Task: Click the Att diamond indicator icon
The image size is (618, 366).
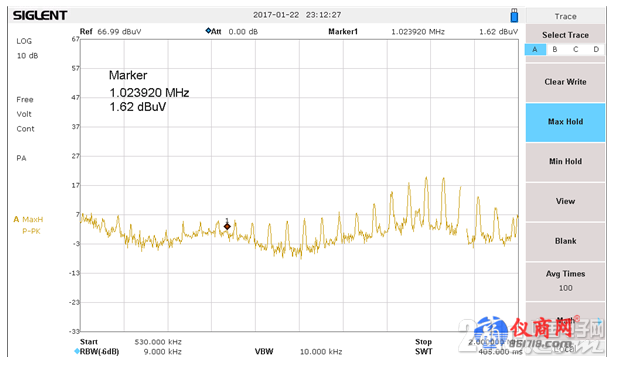Action: coord(208,31)
